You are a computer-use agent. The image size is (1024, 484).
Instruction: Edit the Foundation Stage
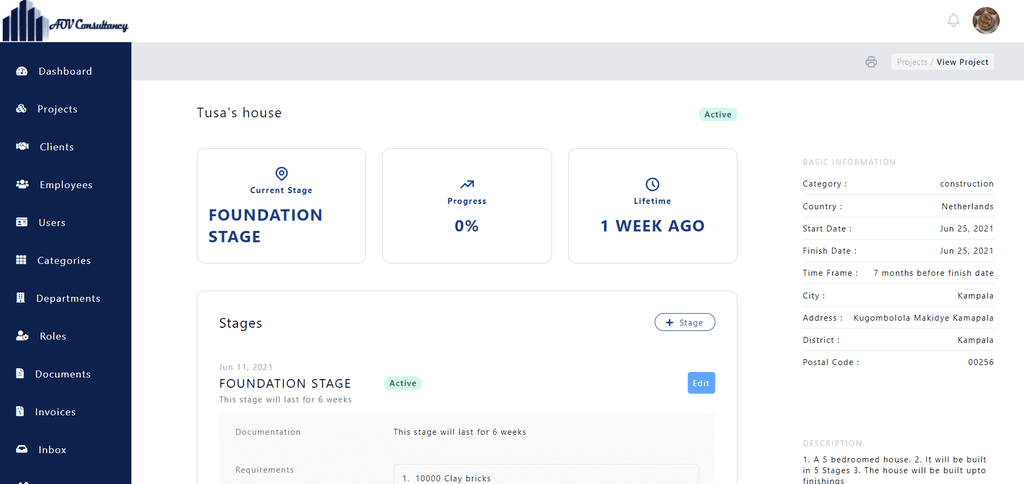click(x=701, y=383)
